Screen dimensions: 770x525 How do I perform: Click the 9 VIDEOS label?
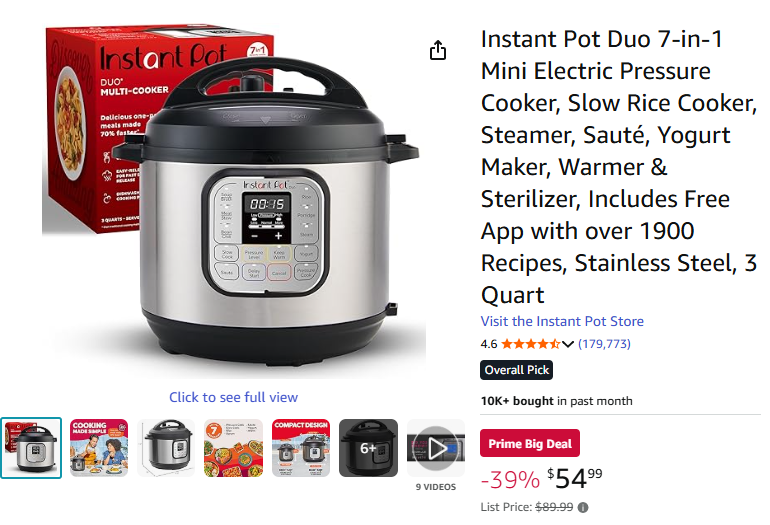(436, 487)
